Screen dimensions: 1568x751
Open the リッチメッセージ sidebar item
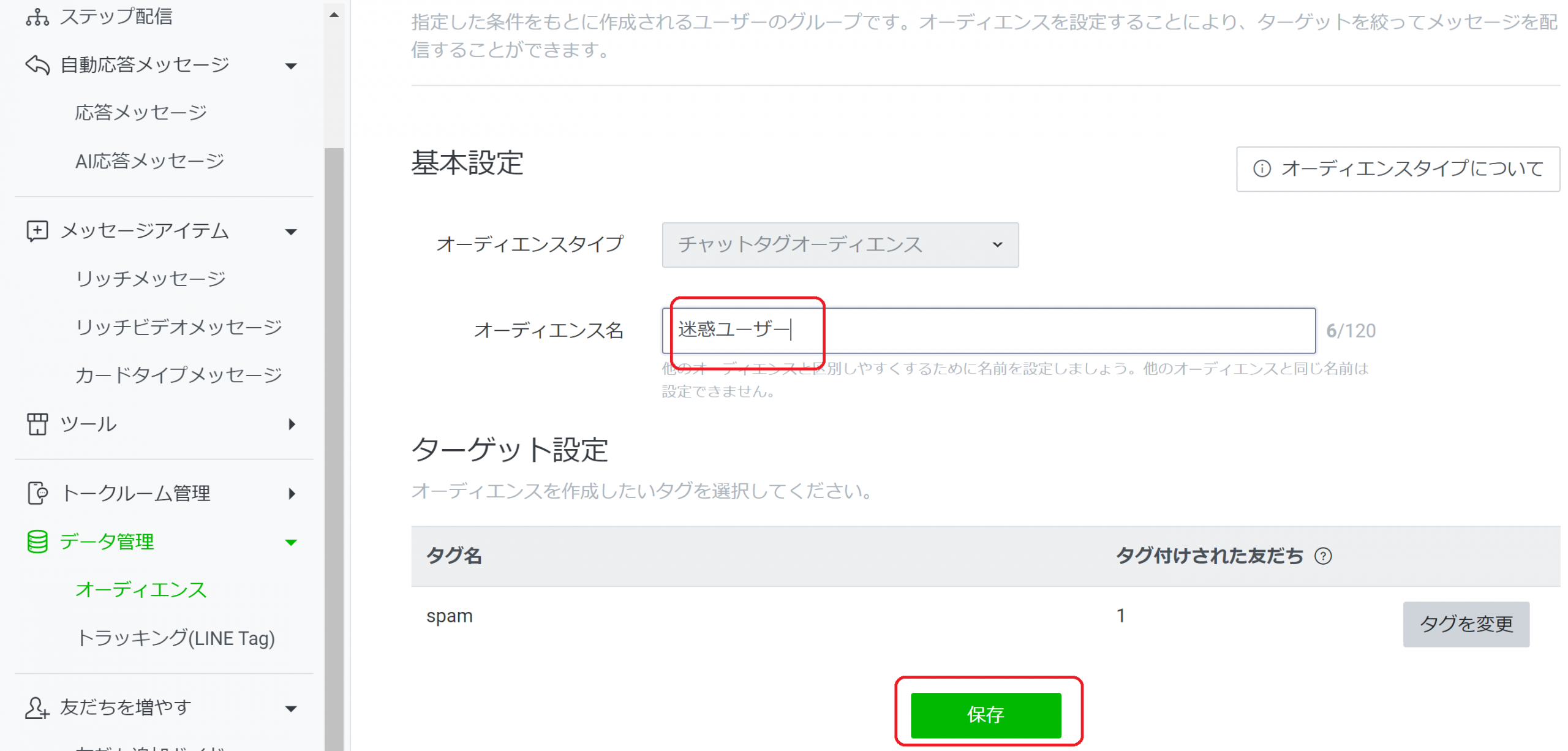(151, 279)
